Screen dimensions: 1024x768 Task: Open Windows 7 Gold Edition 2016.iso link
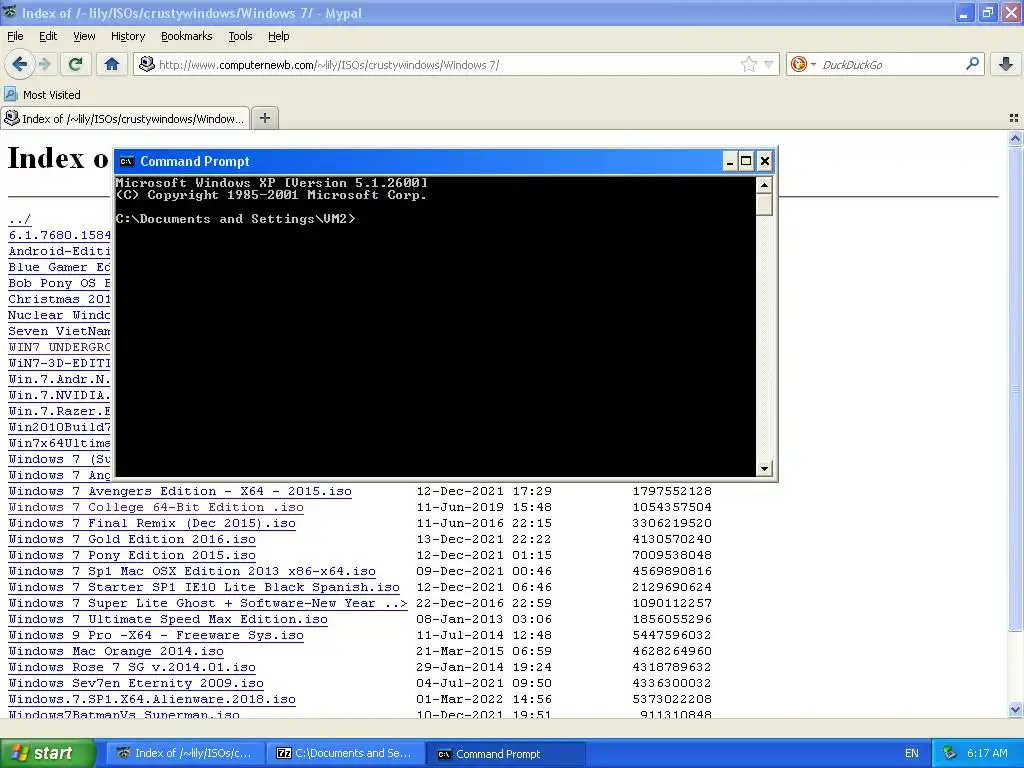click(x=132, y=539)
